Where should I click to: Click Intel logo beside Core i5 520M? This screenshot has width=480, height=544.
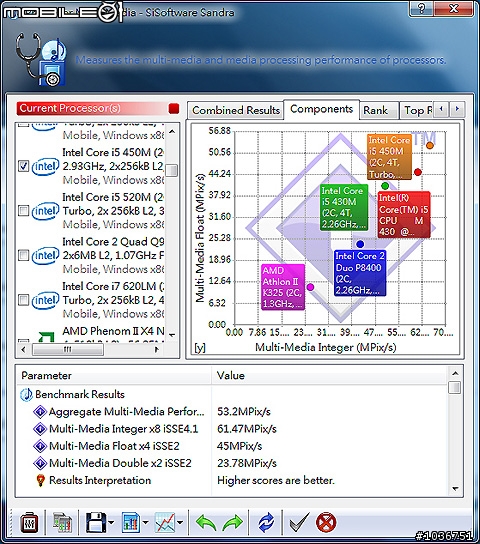coord(45,211)
